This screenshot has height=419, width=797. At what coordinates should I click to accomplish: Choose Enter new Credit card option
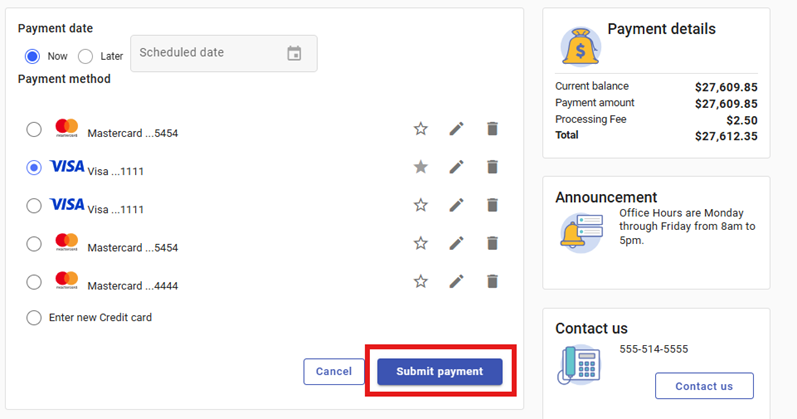pyautogui.click(x=34, y=318)
